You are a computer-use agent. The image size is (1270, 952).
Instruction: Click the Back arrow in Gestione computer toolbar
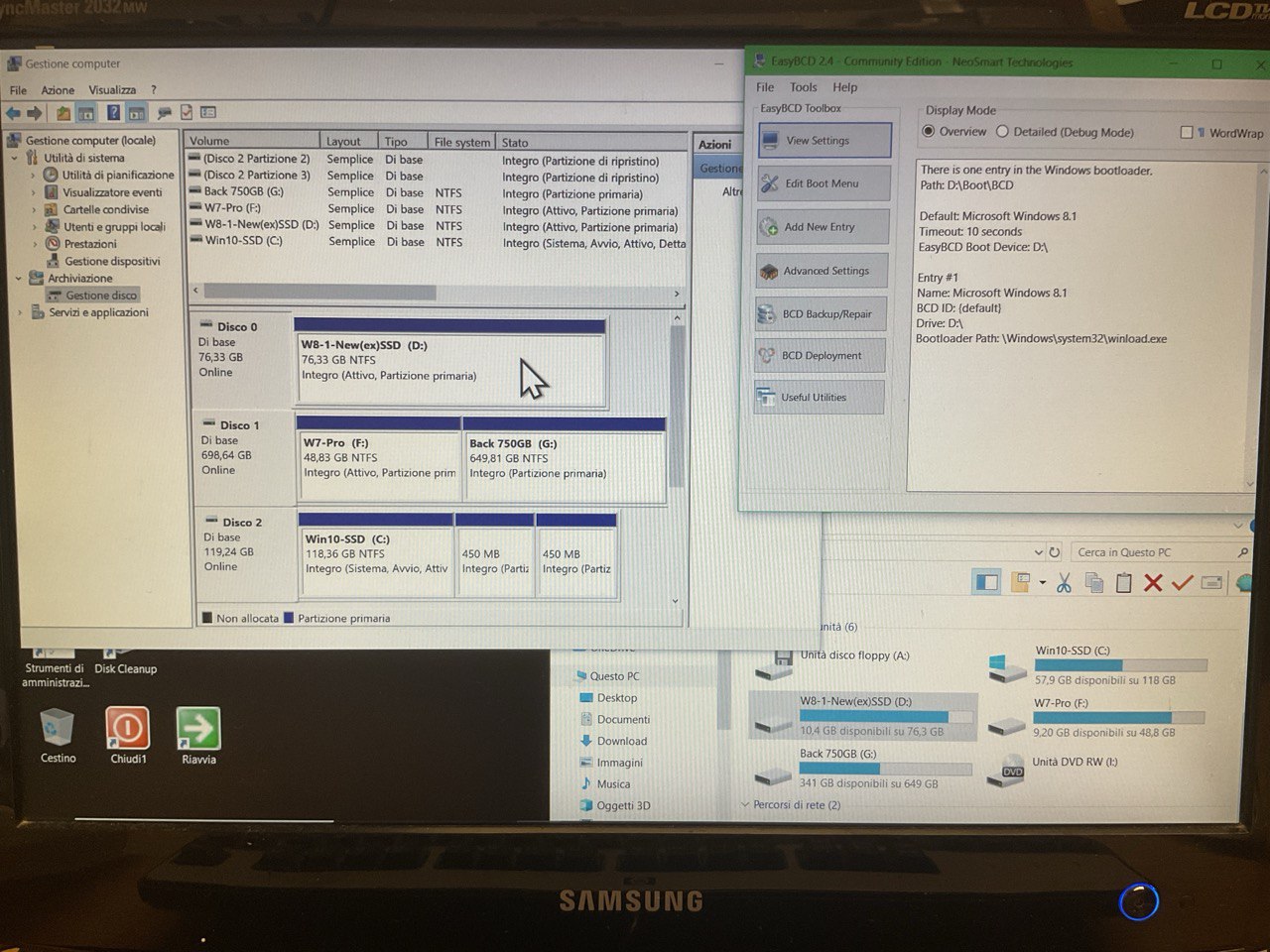(13, 113)
